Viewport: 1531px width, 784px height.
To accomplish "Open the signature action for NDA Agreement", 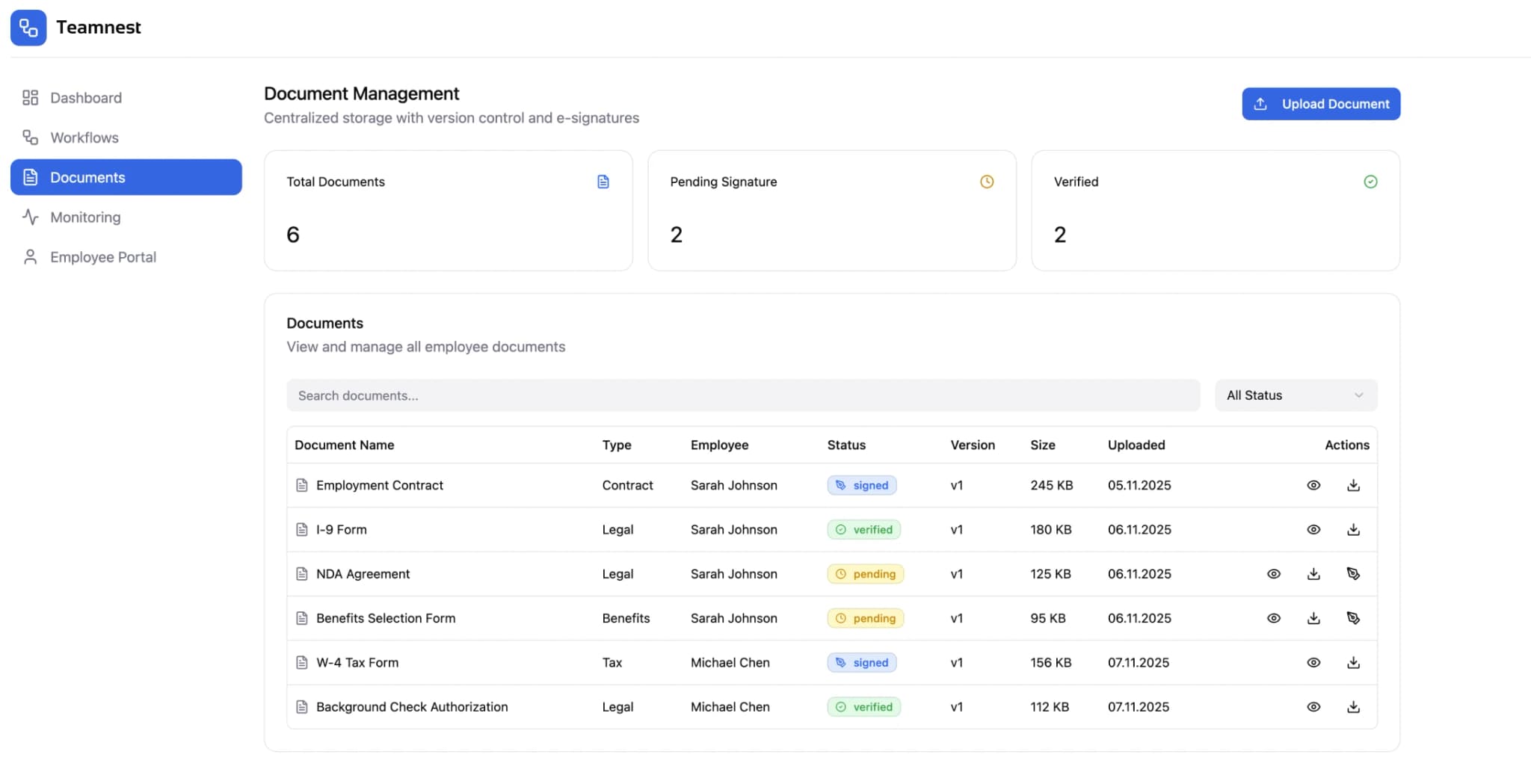I will tap(1355, 573).
